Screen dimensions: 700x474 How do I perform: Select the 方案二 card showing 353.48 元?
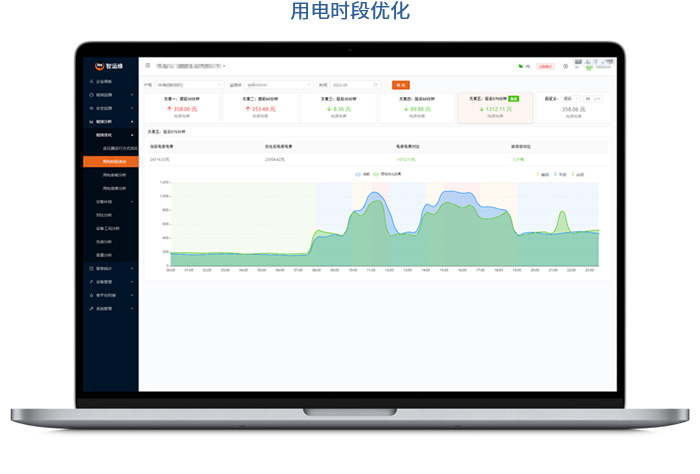click(x=260, y=108)
